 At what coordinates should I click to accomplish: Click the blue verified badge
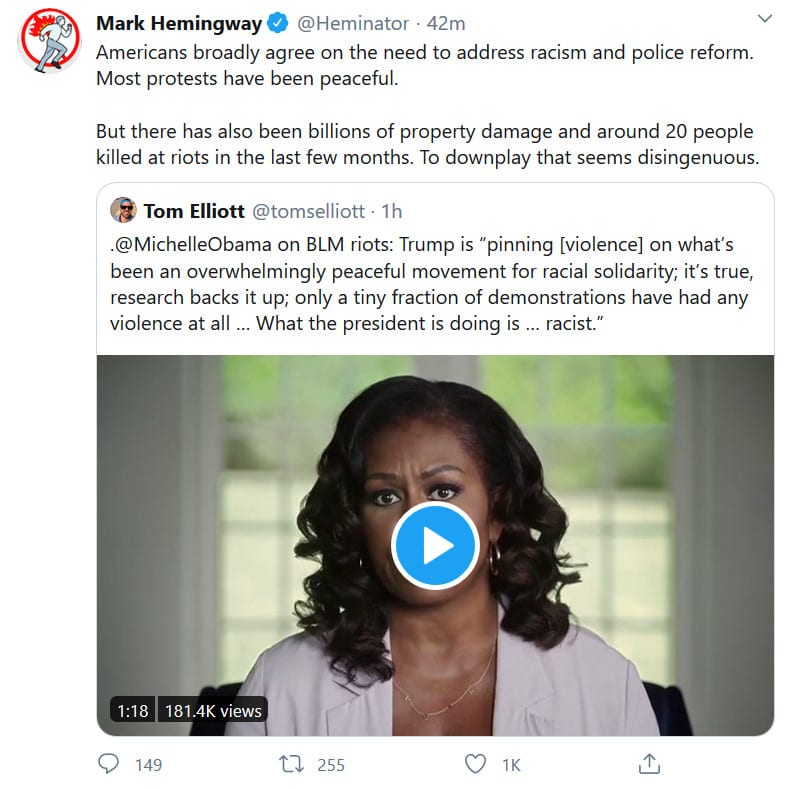pyautogui.click(x=278, y=23)
